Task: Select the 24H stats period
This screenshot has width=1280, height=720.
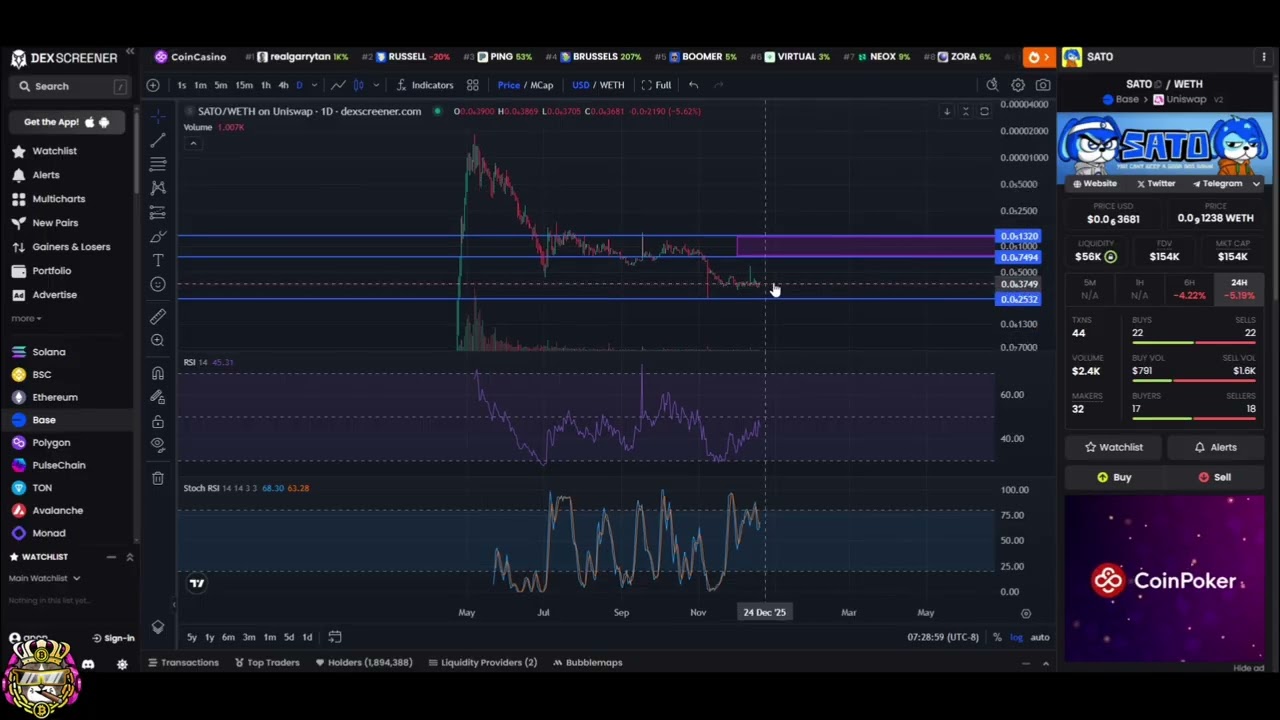Action: click(x=1239, y=289)
